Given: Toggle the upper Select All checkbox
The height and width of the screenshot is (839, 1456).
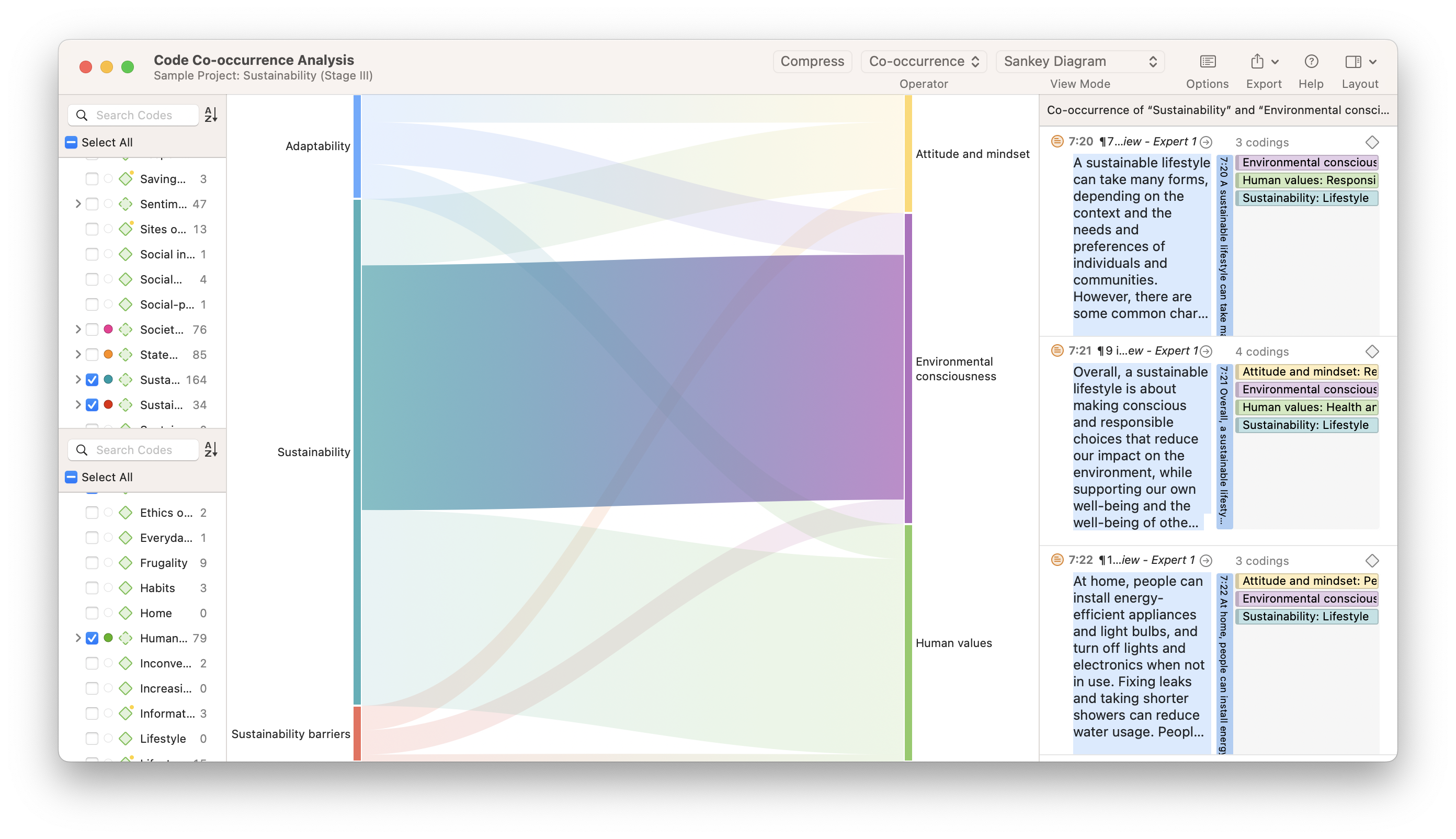Looking at the screenshot, I should point(72,142).
